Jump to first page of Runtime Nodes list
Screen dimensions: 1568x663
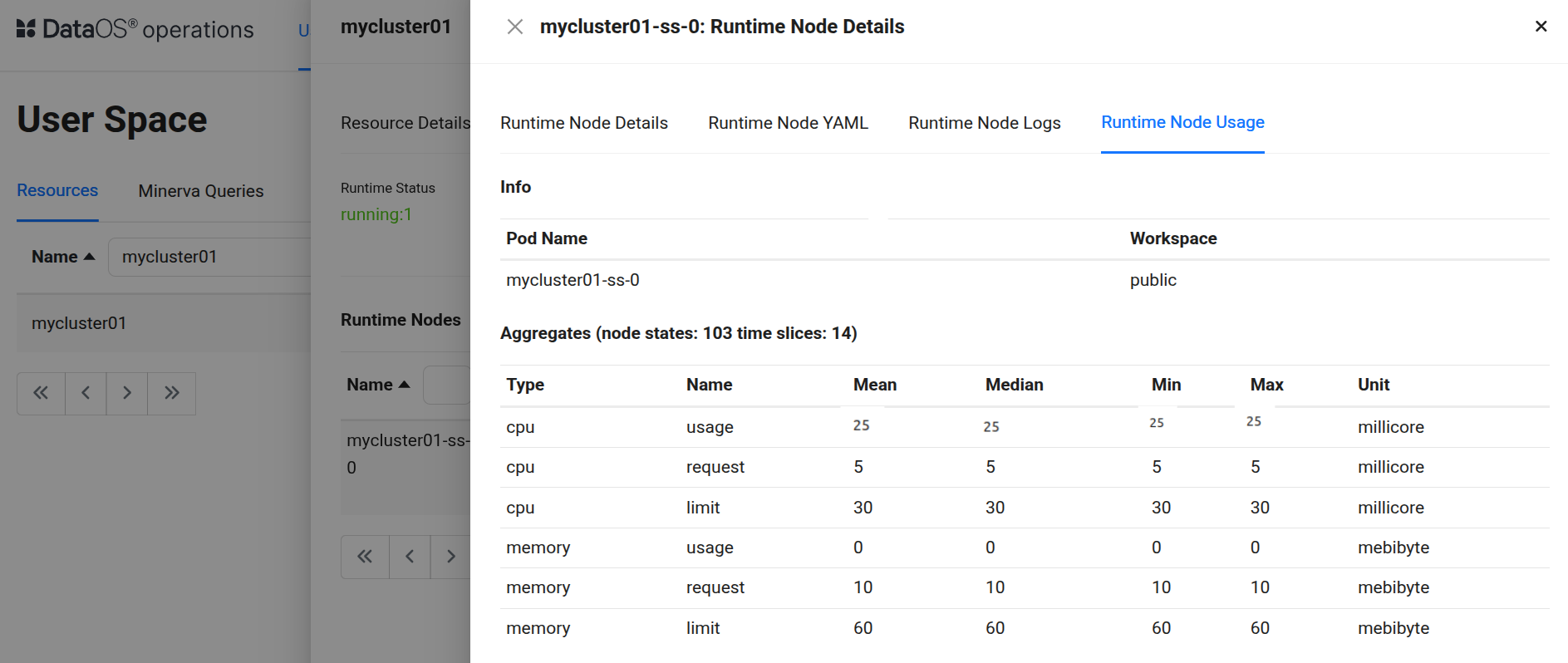[365, 557]
